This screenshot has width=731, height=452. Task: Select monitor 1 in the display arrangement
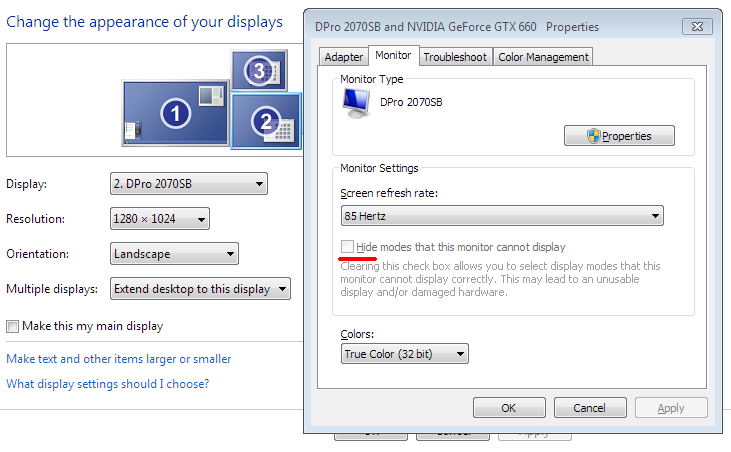tap(175, 113)
